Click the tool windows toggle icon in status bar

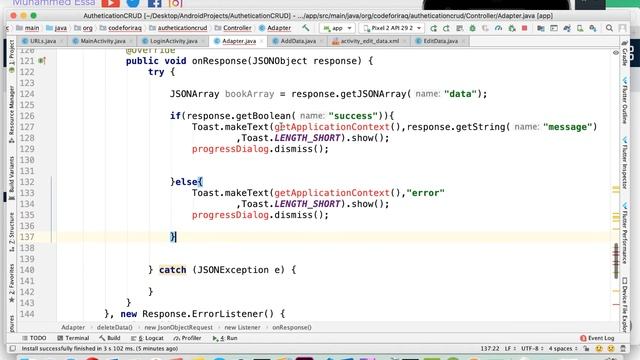pos(13,349)
